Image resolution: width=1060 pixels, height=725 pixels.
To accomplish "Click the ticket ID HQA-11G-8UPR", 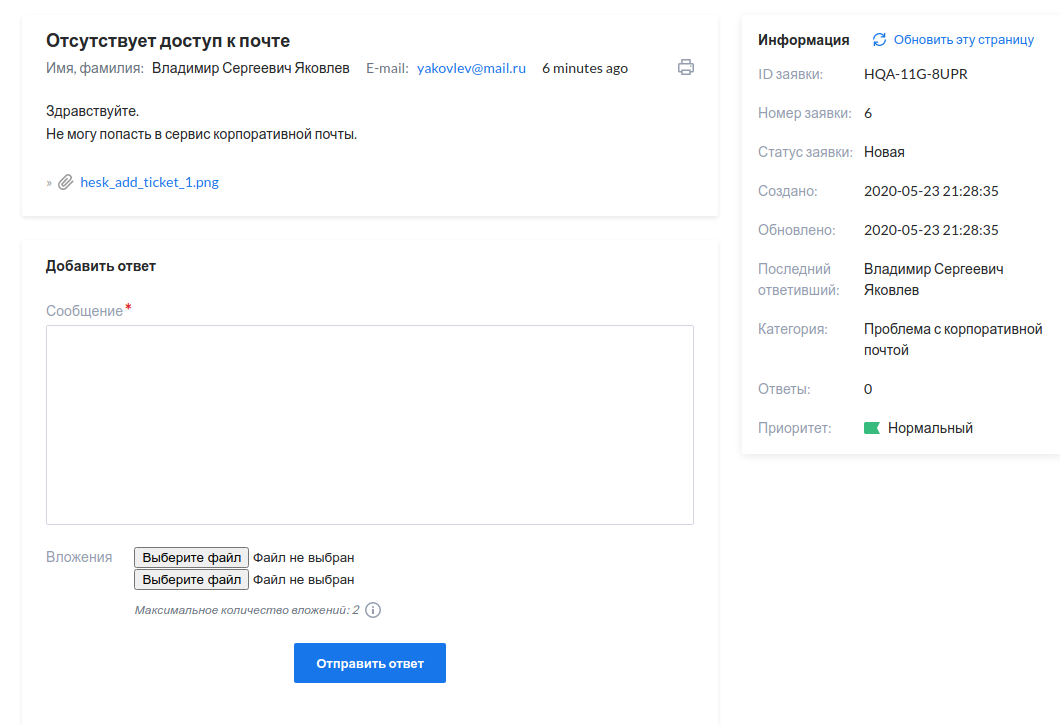I will click(915, 74).
